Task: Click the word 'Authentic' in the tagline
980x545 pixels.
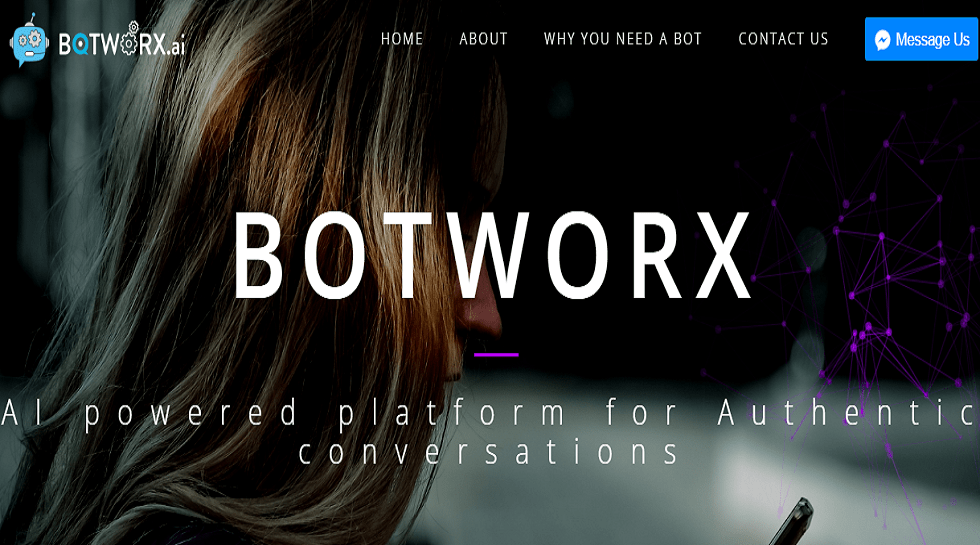Action: [x=847, y=413]
